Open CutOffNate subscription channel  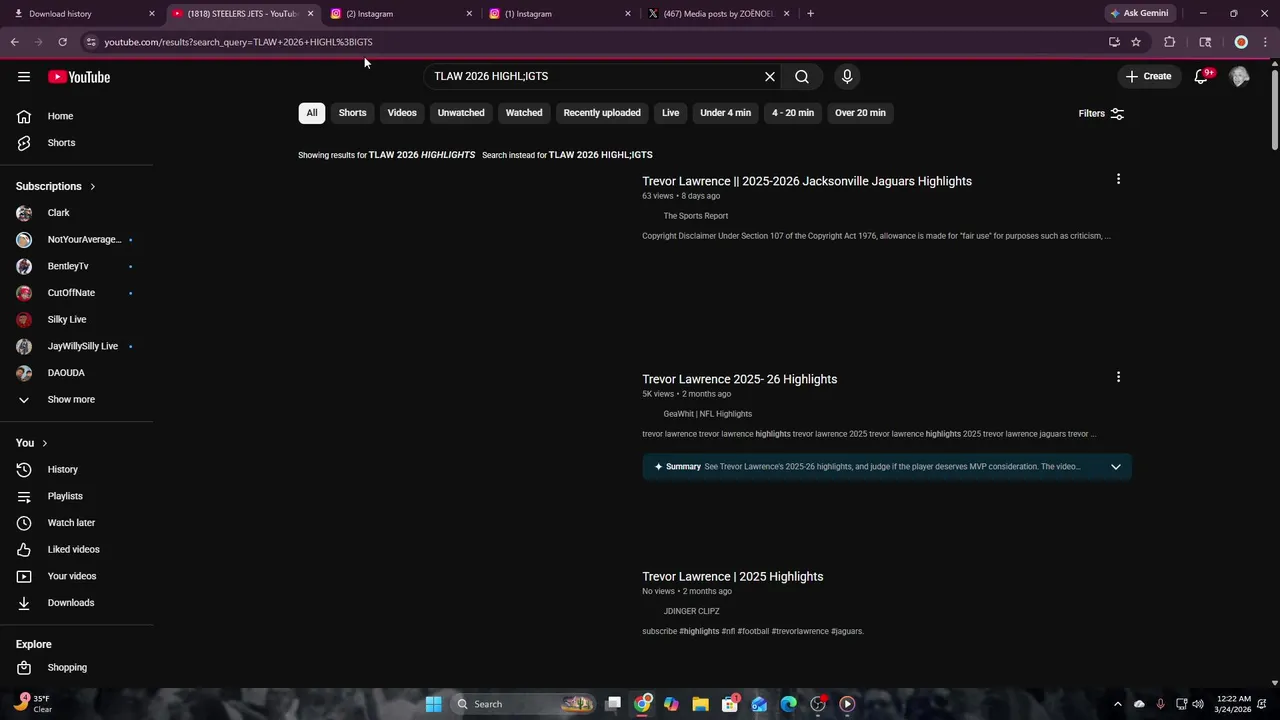[77, 293]
